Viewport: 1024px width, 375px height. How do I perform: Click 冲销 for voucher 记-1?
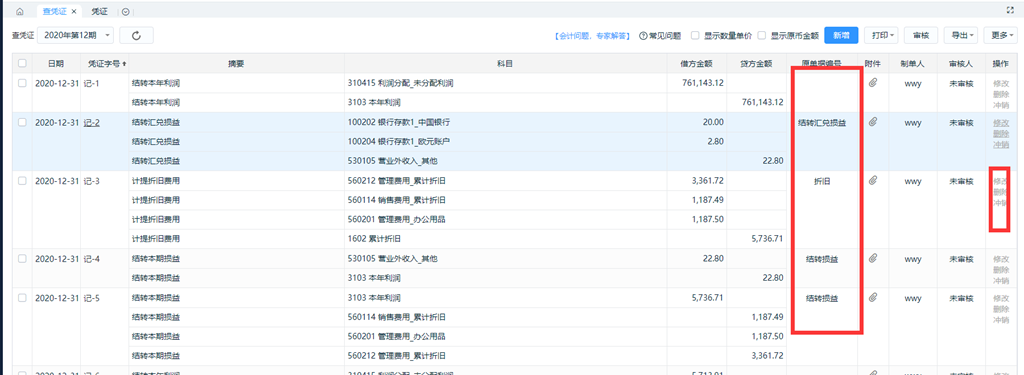point(1000,104)
